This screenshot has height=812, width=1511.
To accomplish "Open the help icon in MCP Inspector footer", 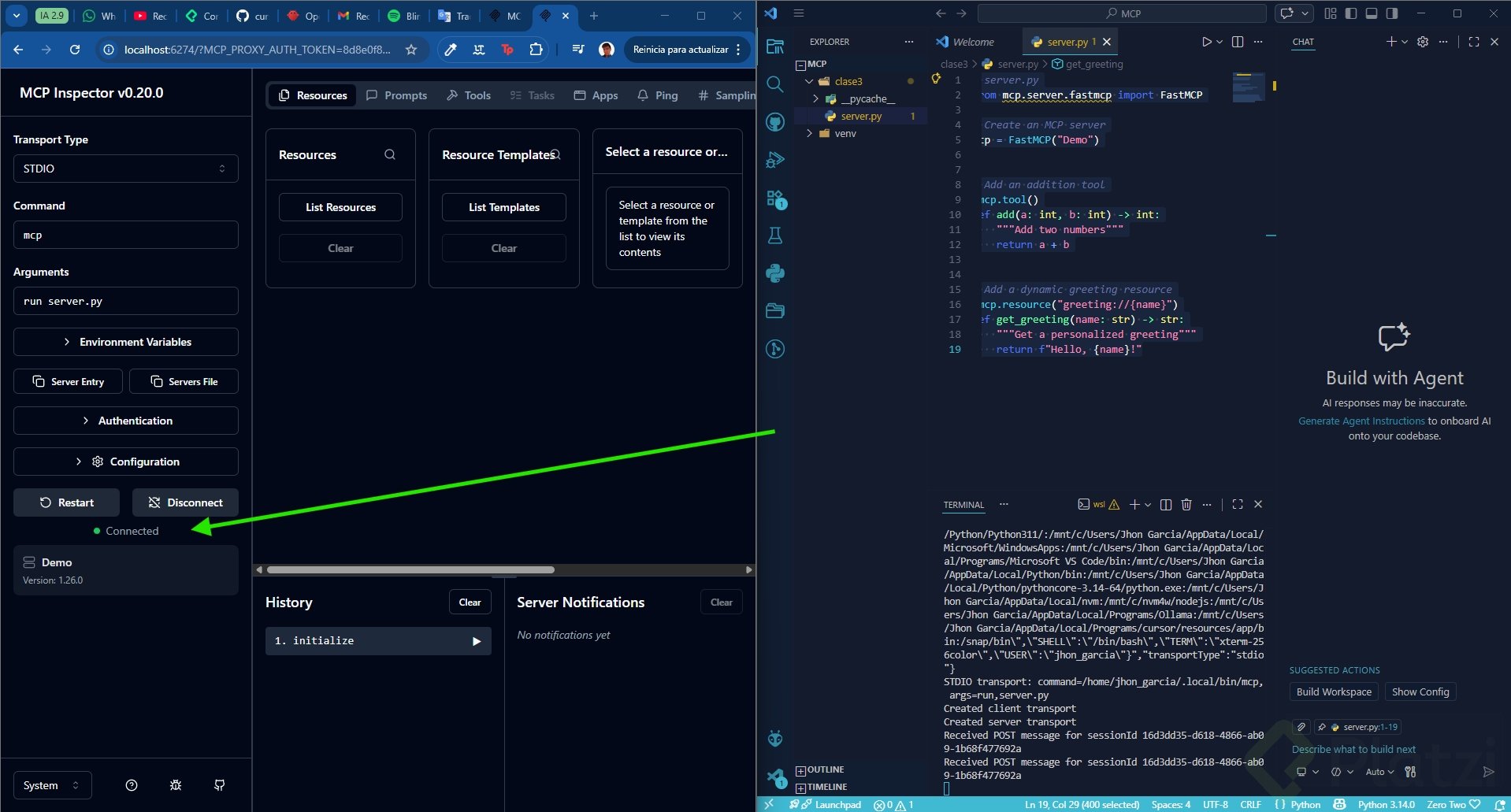I will pos(132,785).
